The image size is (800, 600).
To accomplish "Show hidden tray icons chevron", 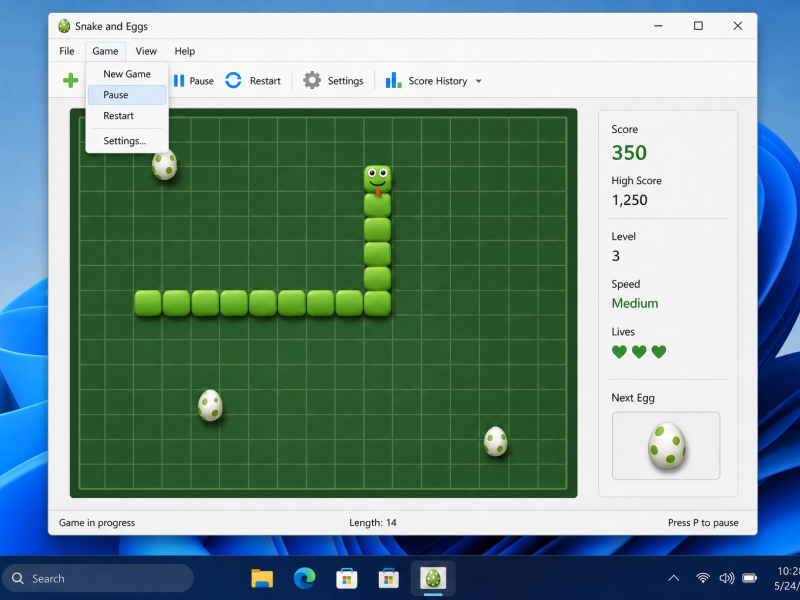I will point(673,578).
